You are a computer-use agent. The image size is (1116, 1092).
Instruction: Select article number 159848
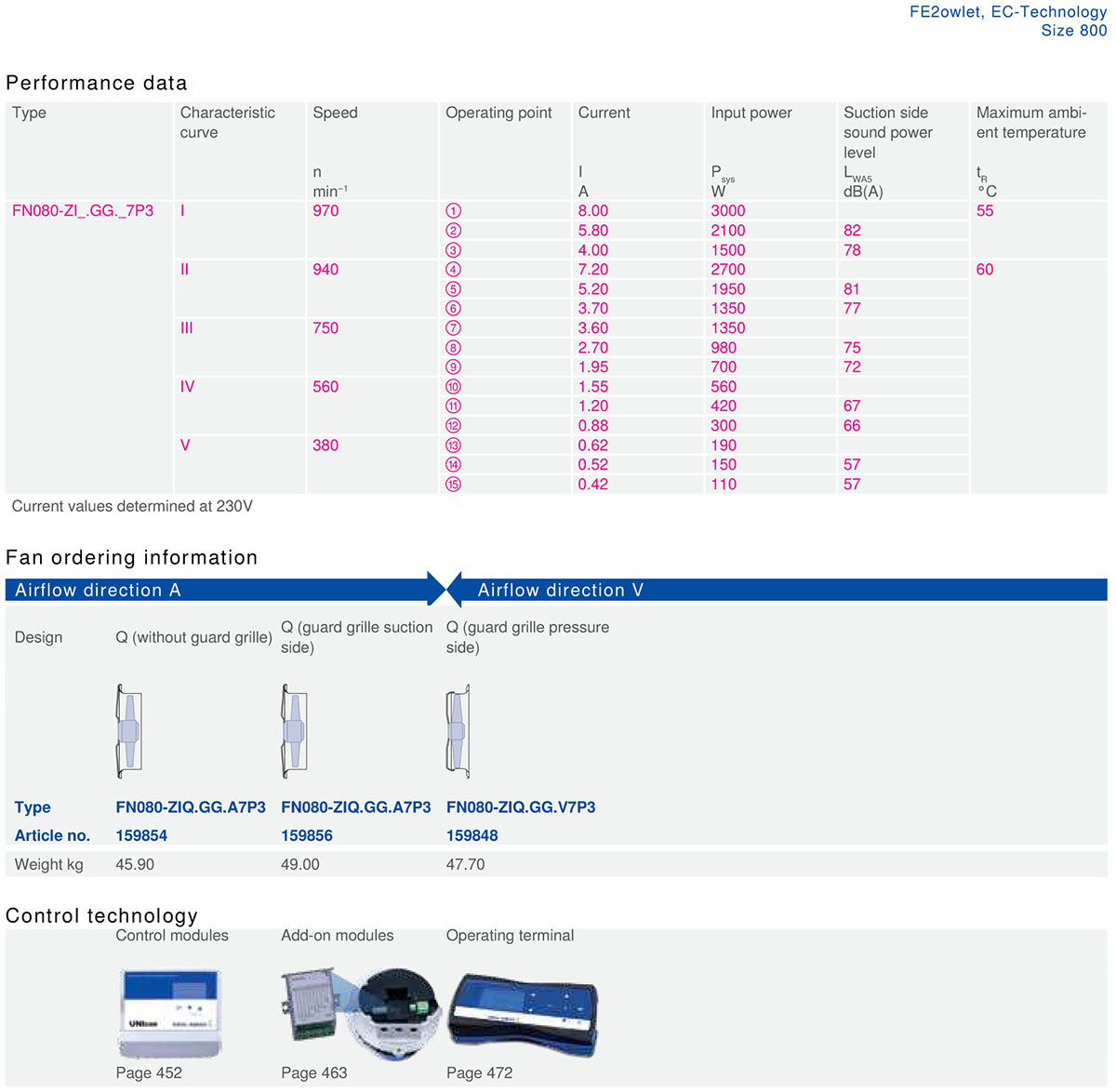point(472,835)
